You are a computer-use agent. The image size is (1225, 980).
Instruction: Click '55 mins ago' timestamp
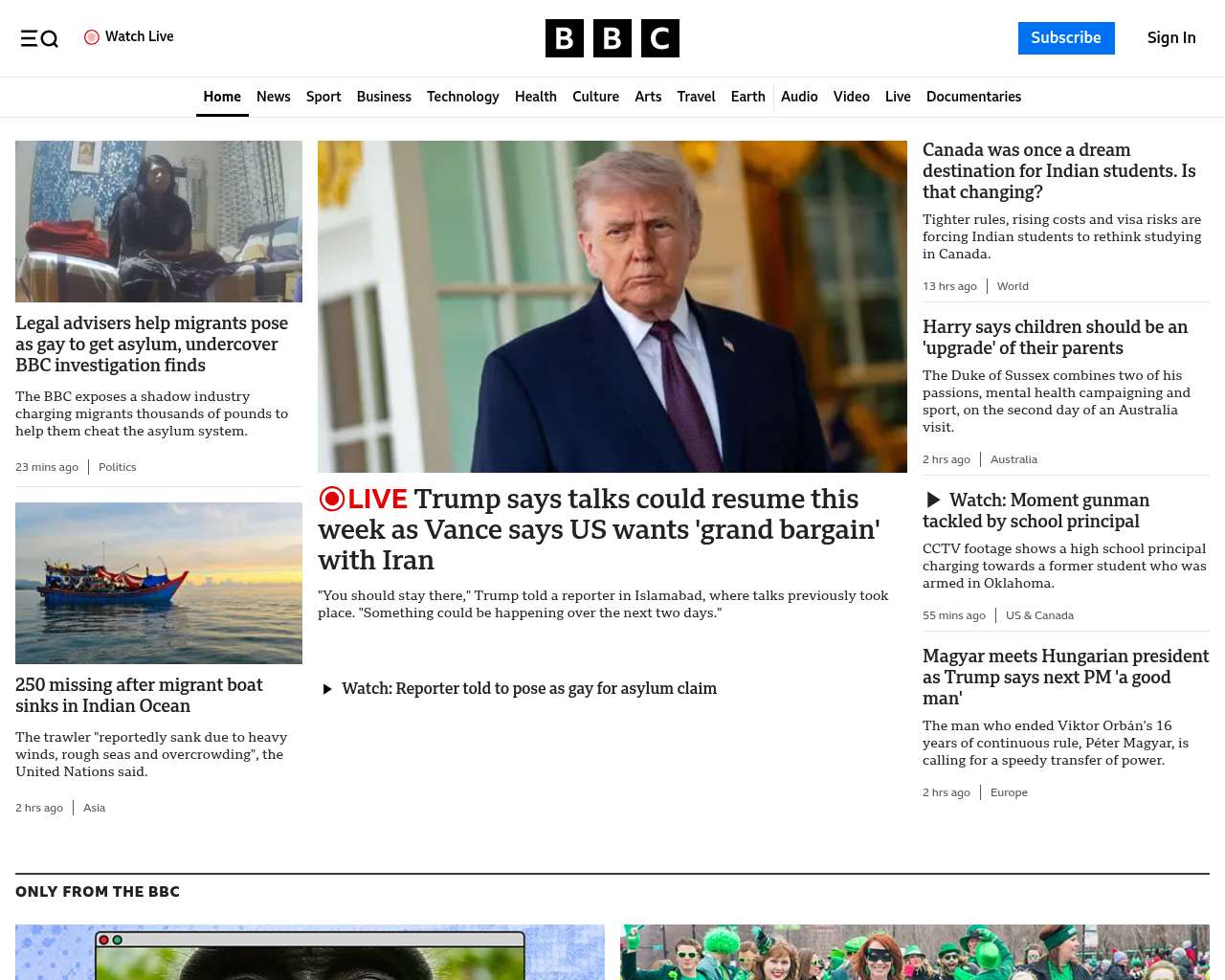click(x=954, y=615)
